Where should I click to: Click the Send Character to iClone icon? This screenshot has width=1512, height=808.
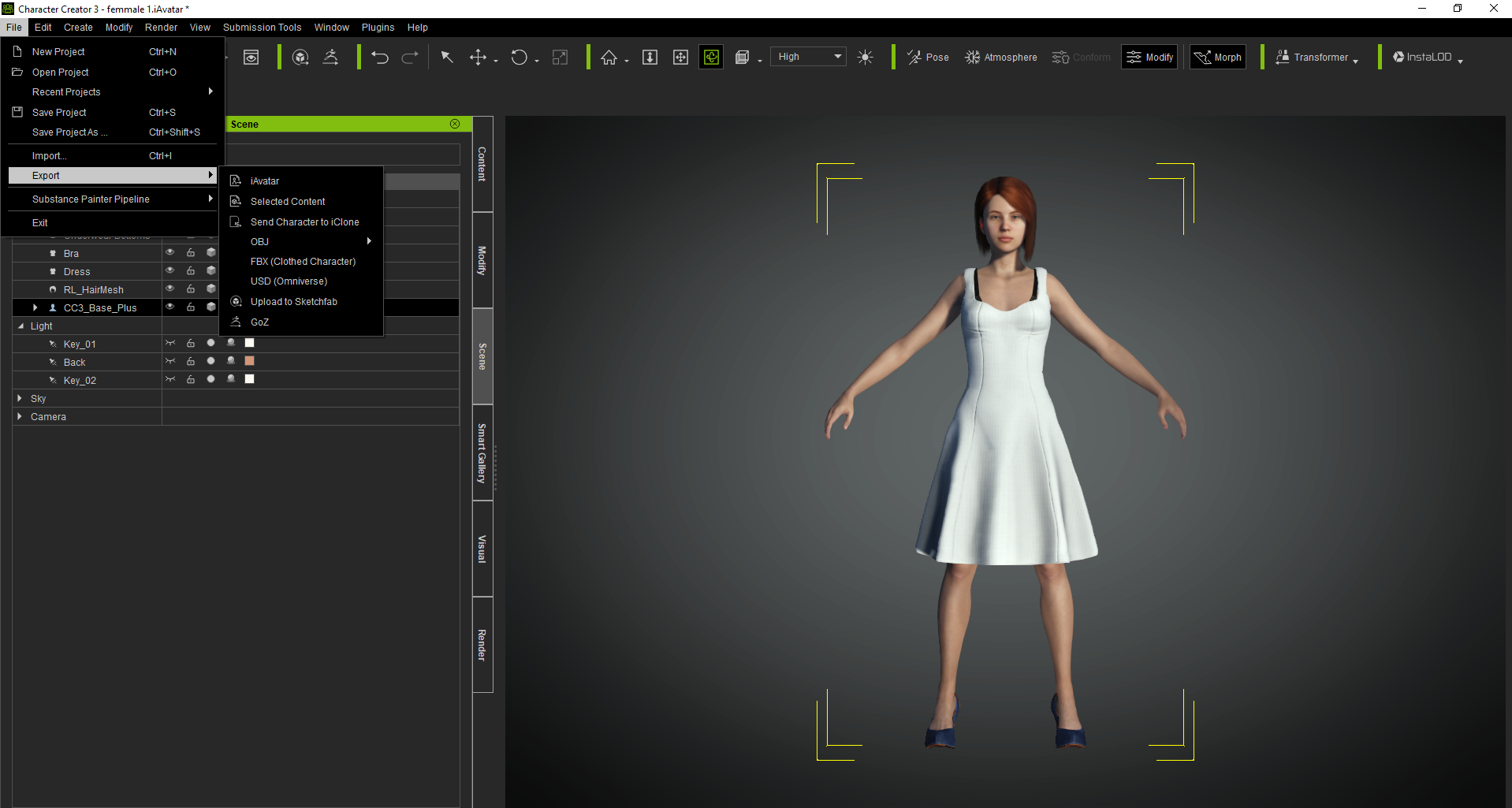pyautogui.click(x=236, y=222)
